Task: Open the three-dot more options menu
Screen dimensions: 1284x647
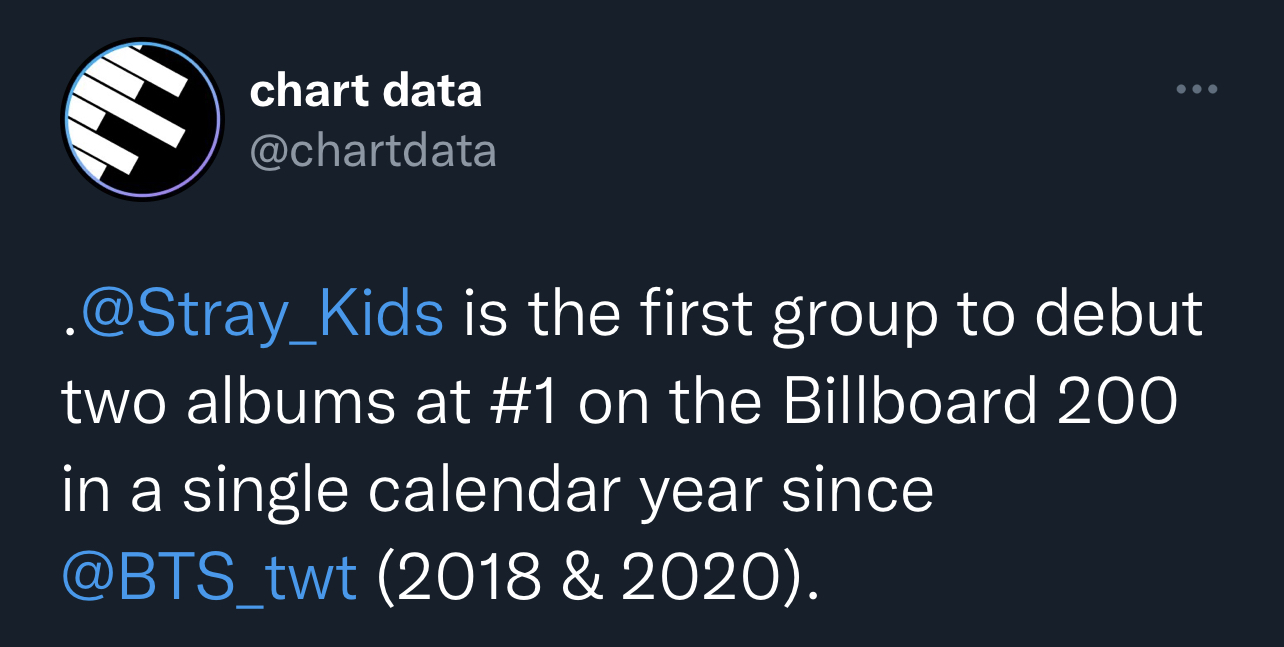Action: pyautogui.click(x=1196, y=89)
